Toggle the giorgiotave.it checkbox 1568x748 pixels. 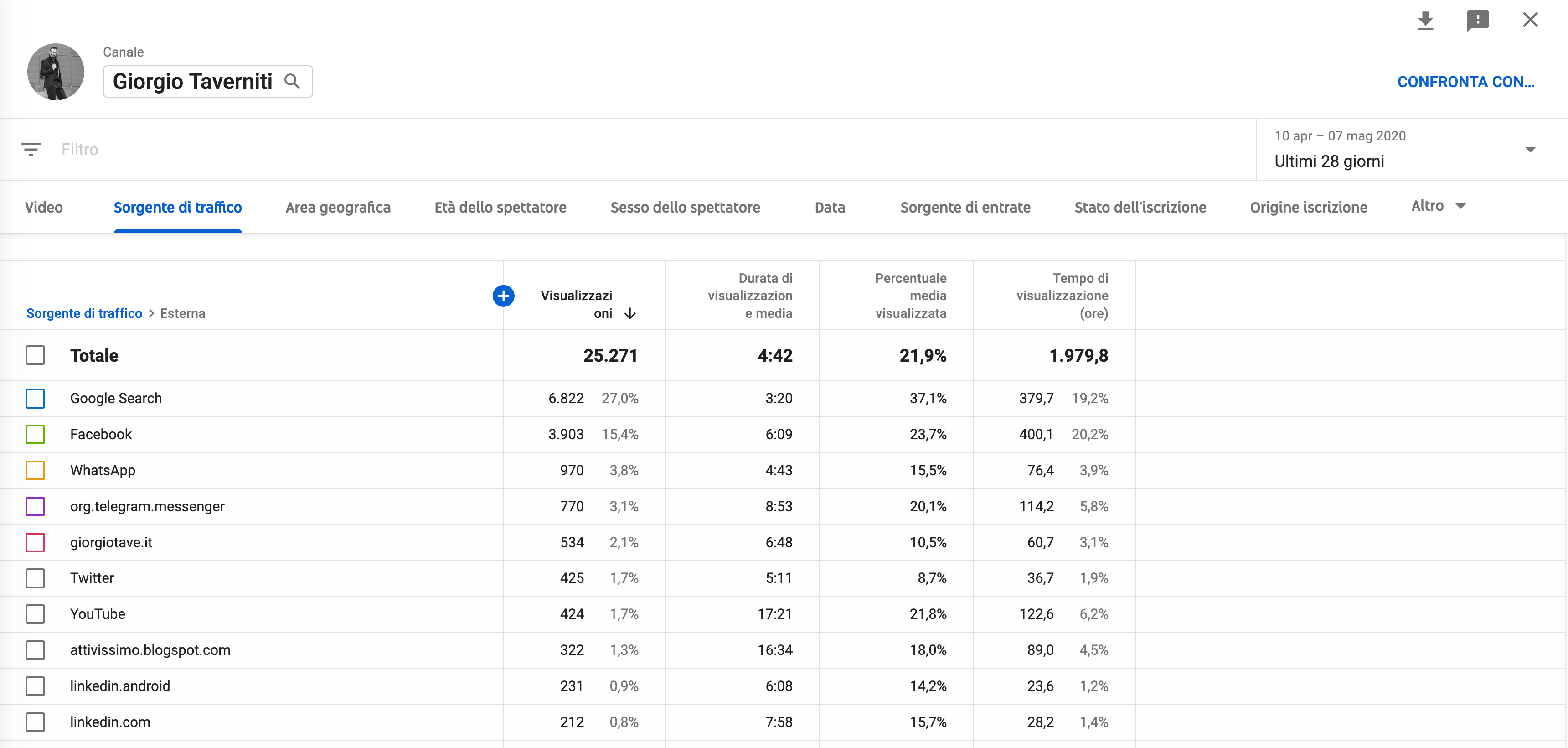click(x=35, y=542)
